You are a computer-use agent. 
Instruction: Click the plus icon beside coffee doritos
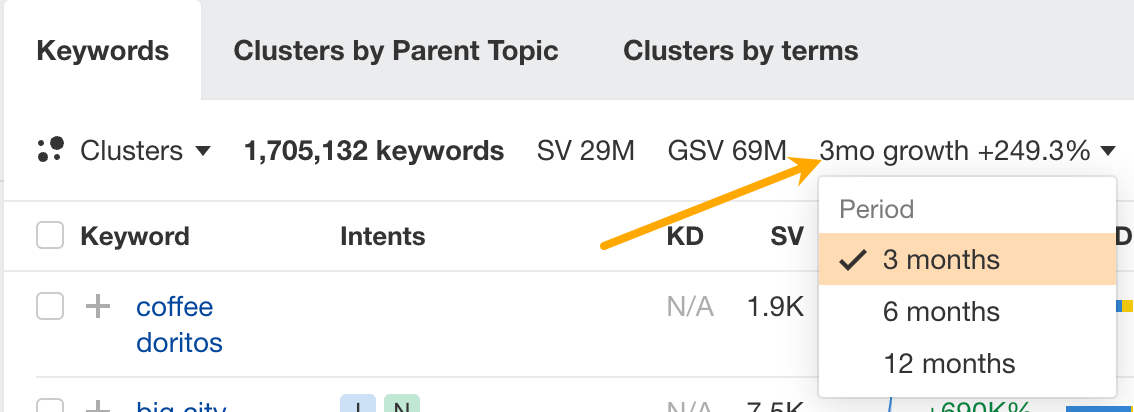97,306
